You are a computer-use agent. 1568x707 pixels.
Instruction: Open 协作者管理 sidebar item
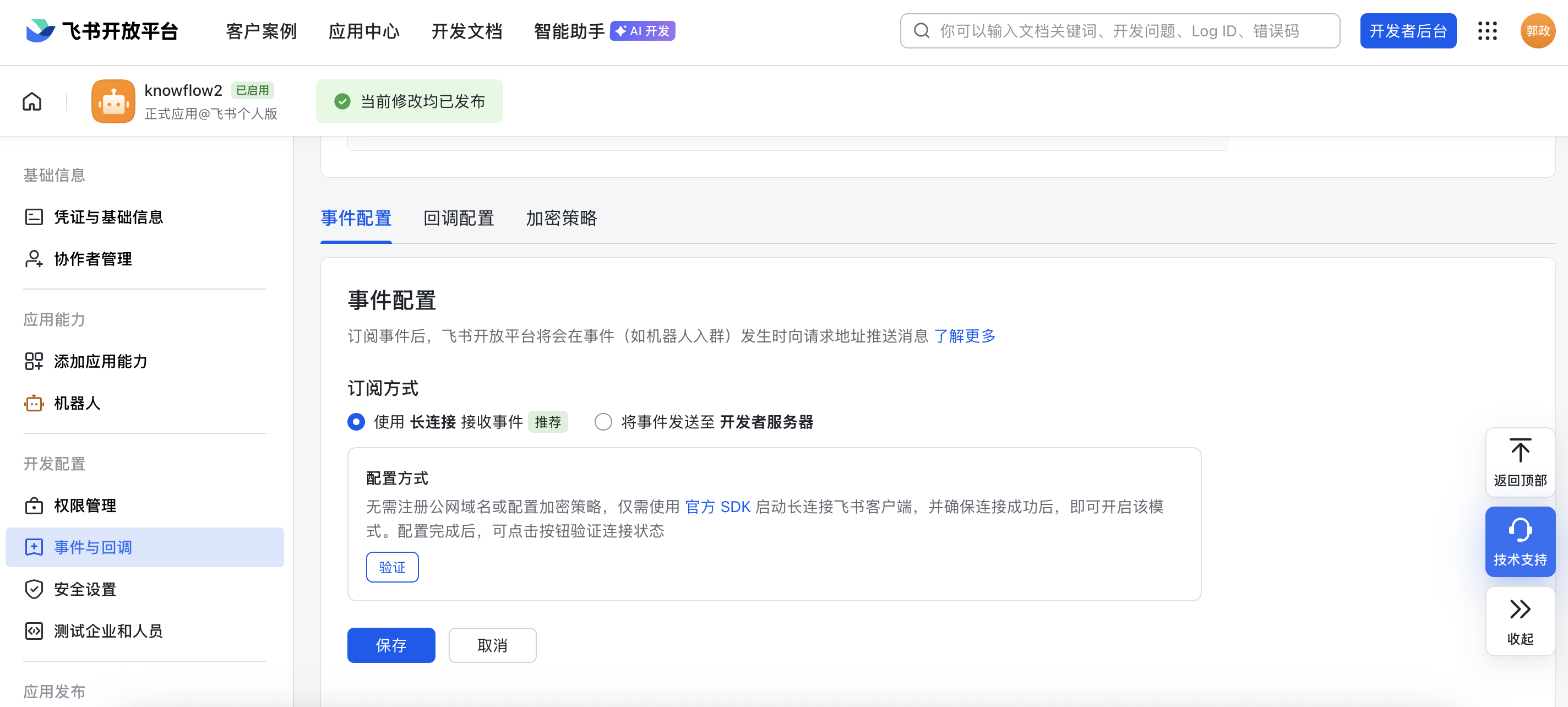tap(145, 259)
